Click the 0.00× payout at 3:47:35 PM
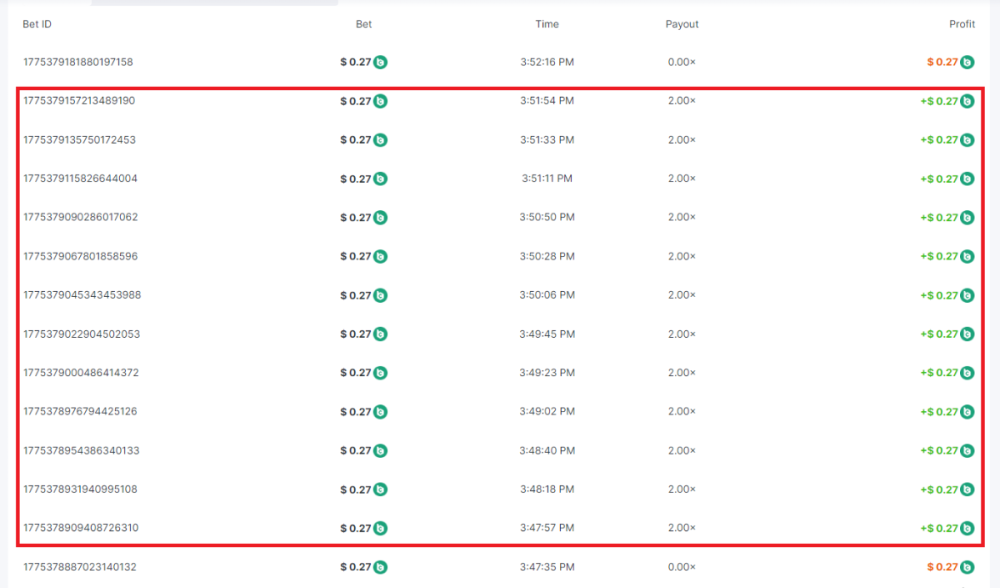Image resolution: width=1000 pixels, height=588 pixels. point(682,567)
